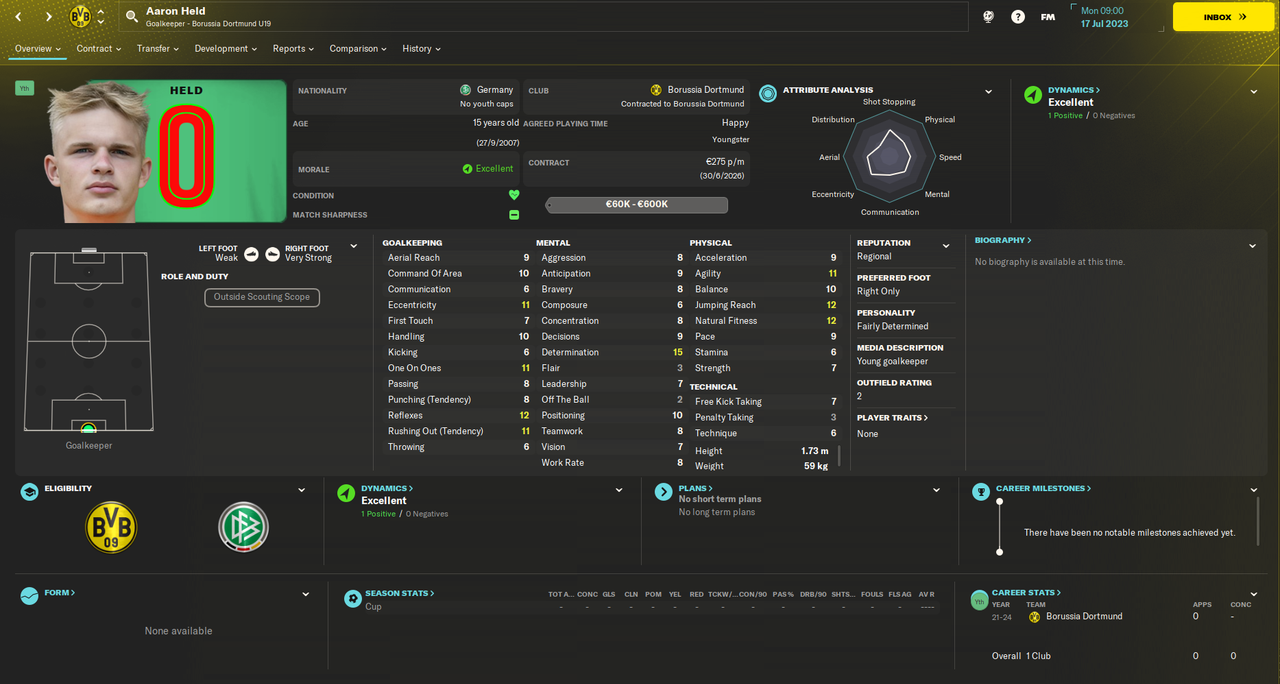
Task: Expand the Biography panel dropdown
Action: (x=1253, y=246)
